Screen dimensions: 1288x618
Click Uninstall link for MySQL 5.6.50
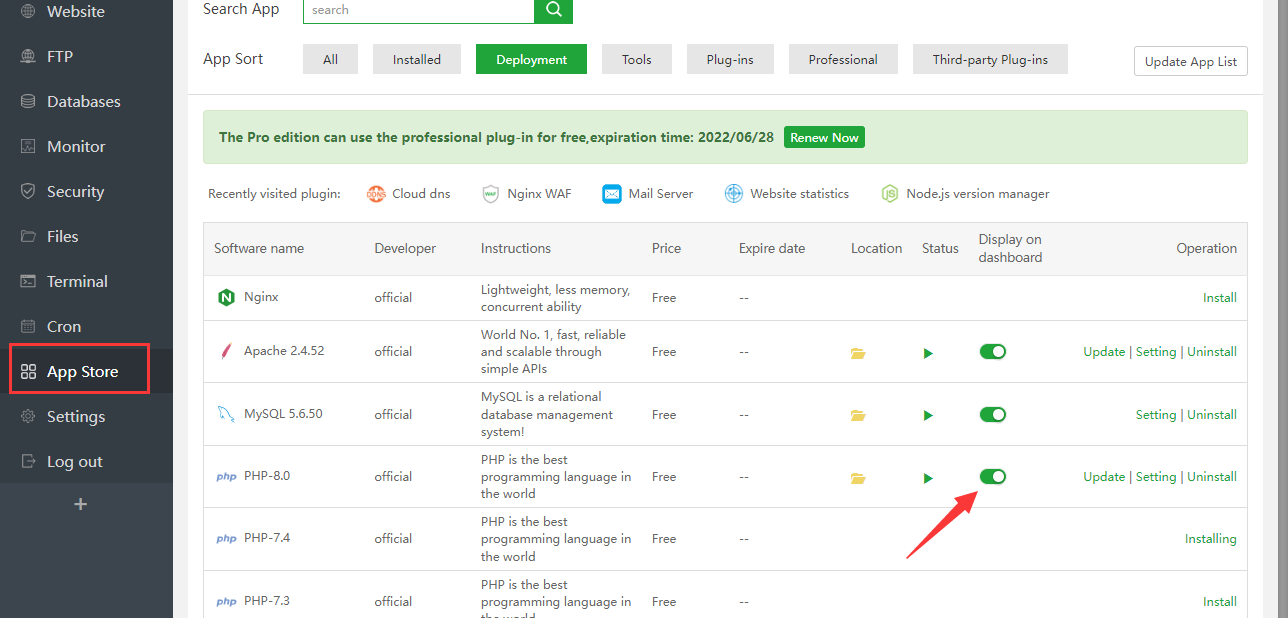1212,414
